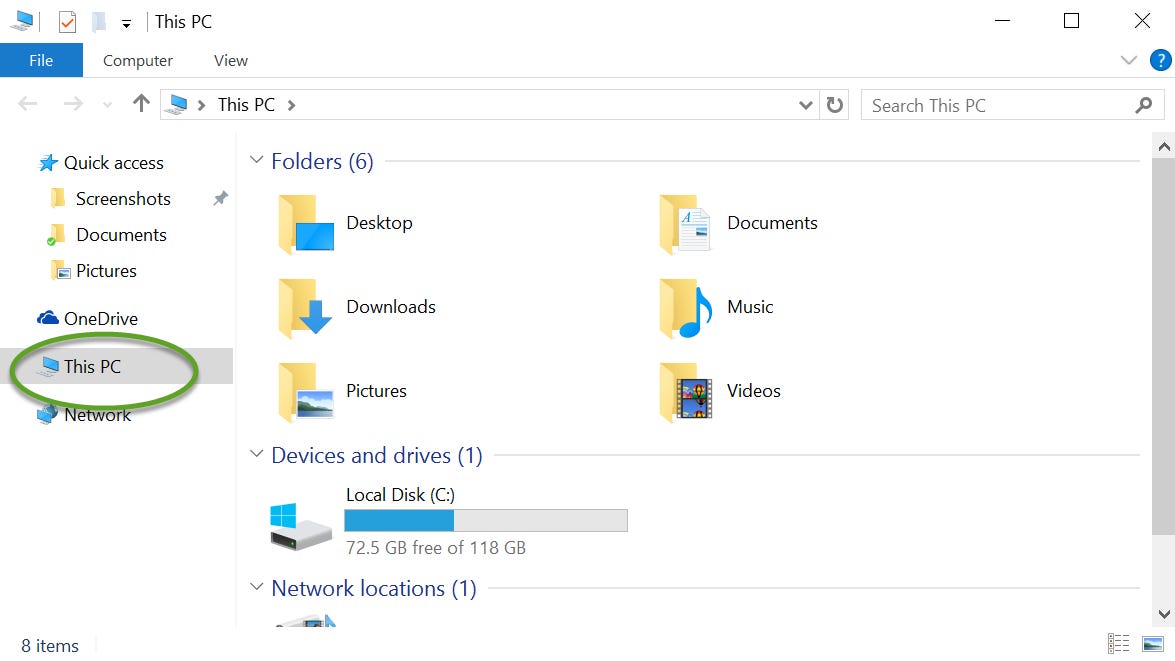Collapse the Folders (6) section
This screenshot has width=1175, height=661.
(x=256, y=159)
